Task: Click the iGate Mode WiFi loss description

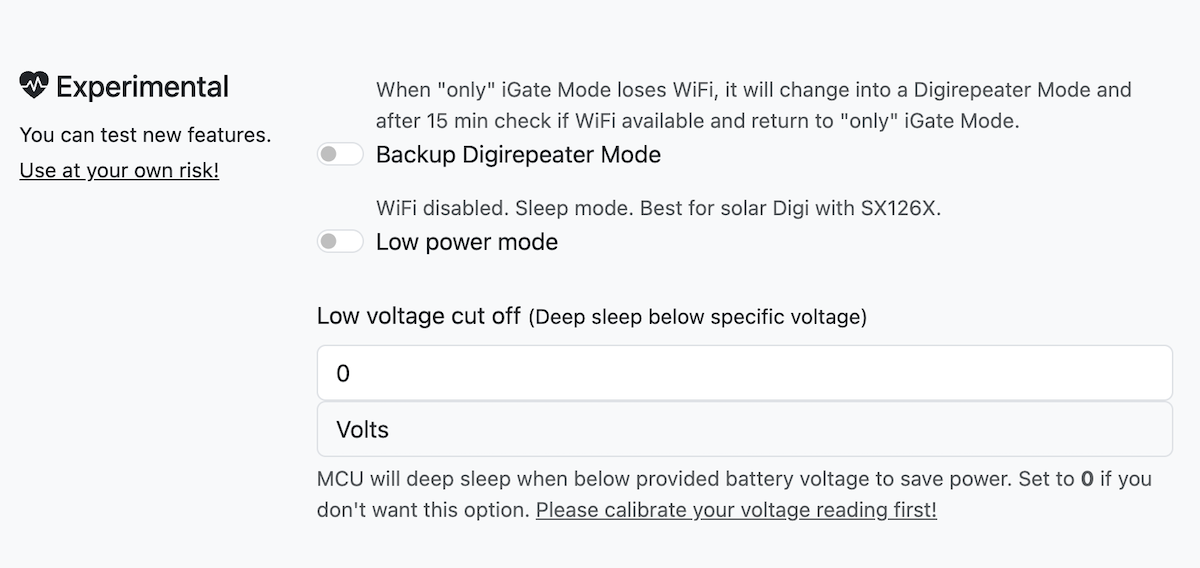Action: (x=753, y=90)
